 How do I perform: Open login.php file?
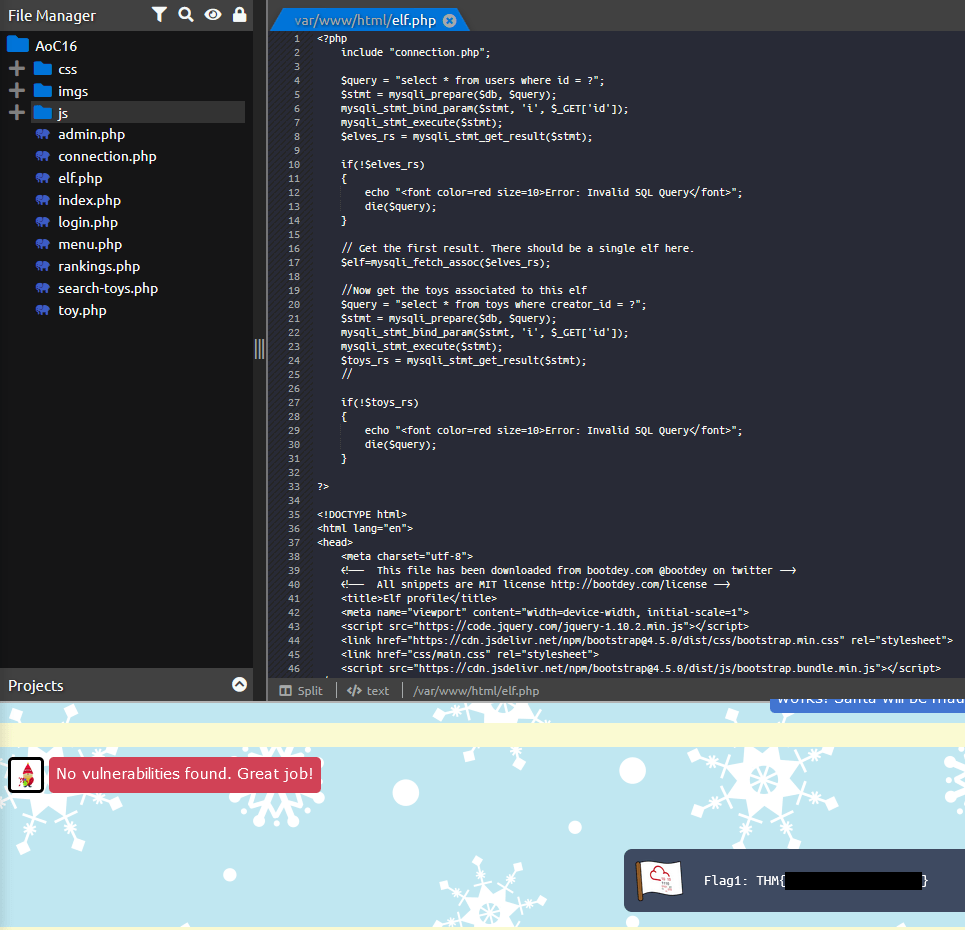tap(88, 222)
